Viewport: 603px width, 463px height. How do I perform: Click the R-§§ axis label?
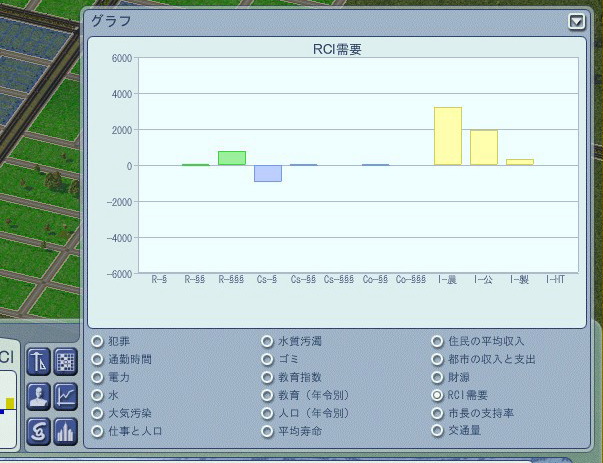pyautogui.click(x=195, y=279)
